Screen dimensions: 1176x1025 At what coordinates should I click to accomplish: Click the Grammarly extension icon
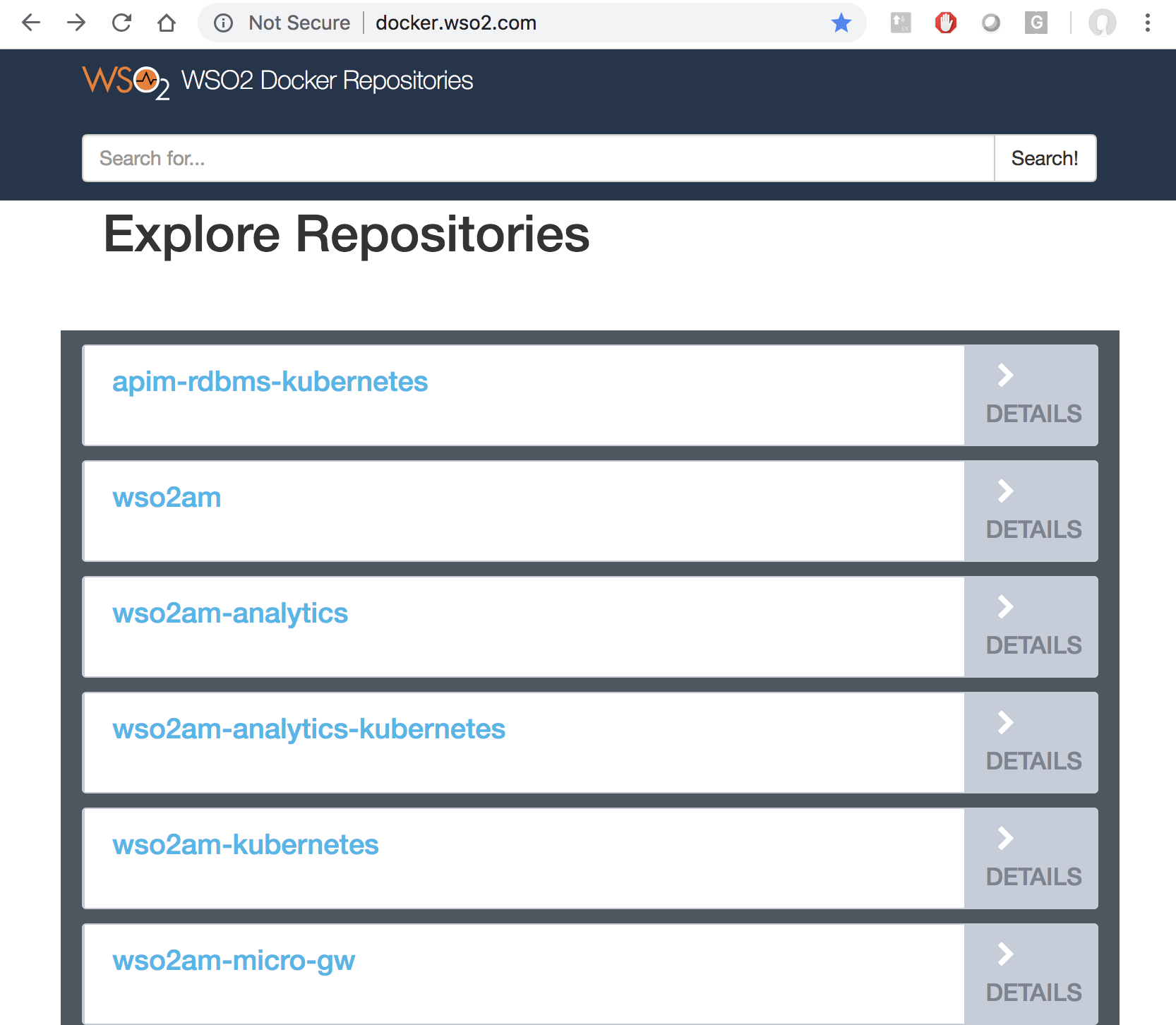click(x=1036, y=23)
